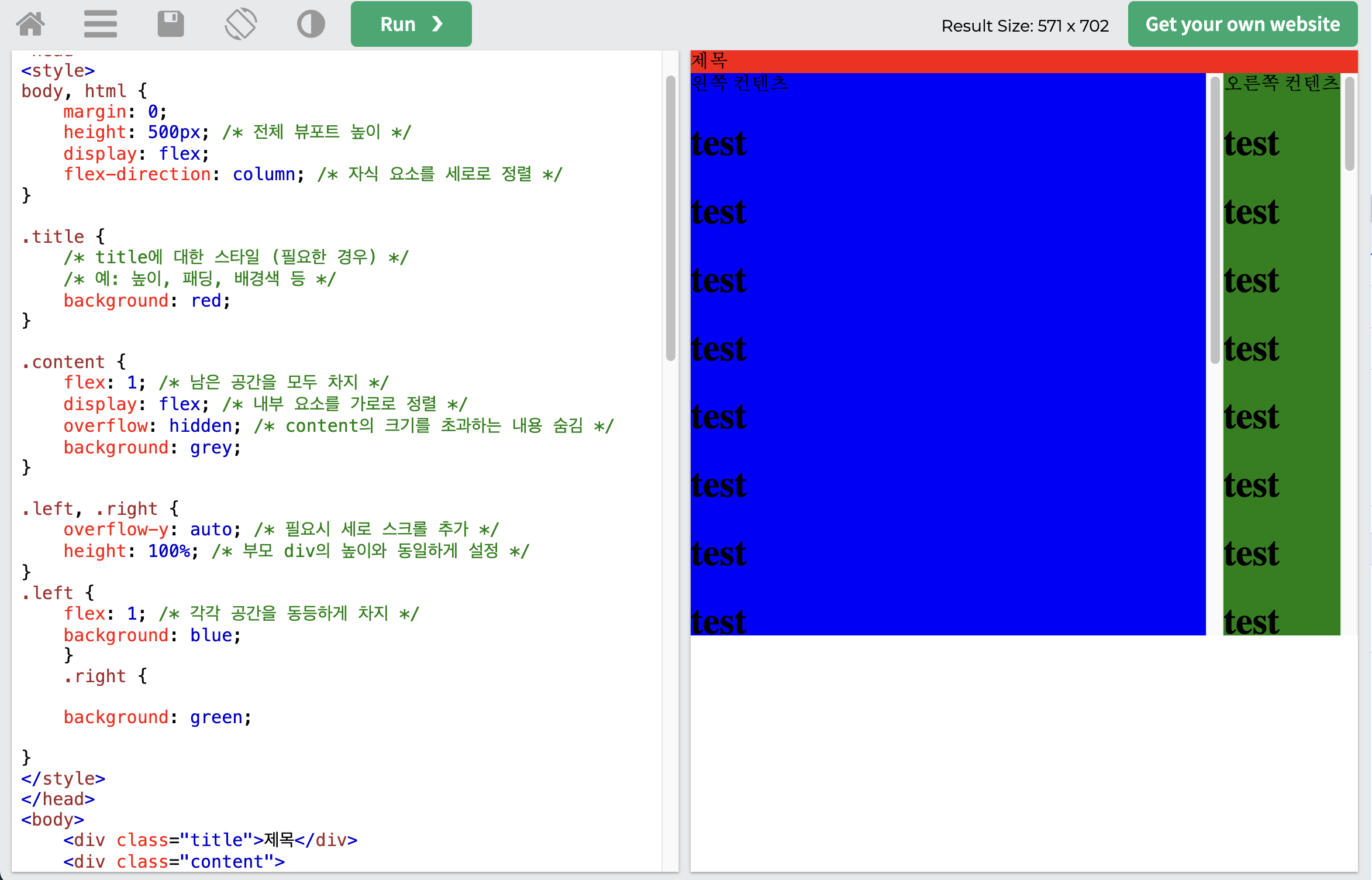Click the '</head>' closing tag line
This screenshot has height=880, width=1372.
(58, 799)
